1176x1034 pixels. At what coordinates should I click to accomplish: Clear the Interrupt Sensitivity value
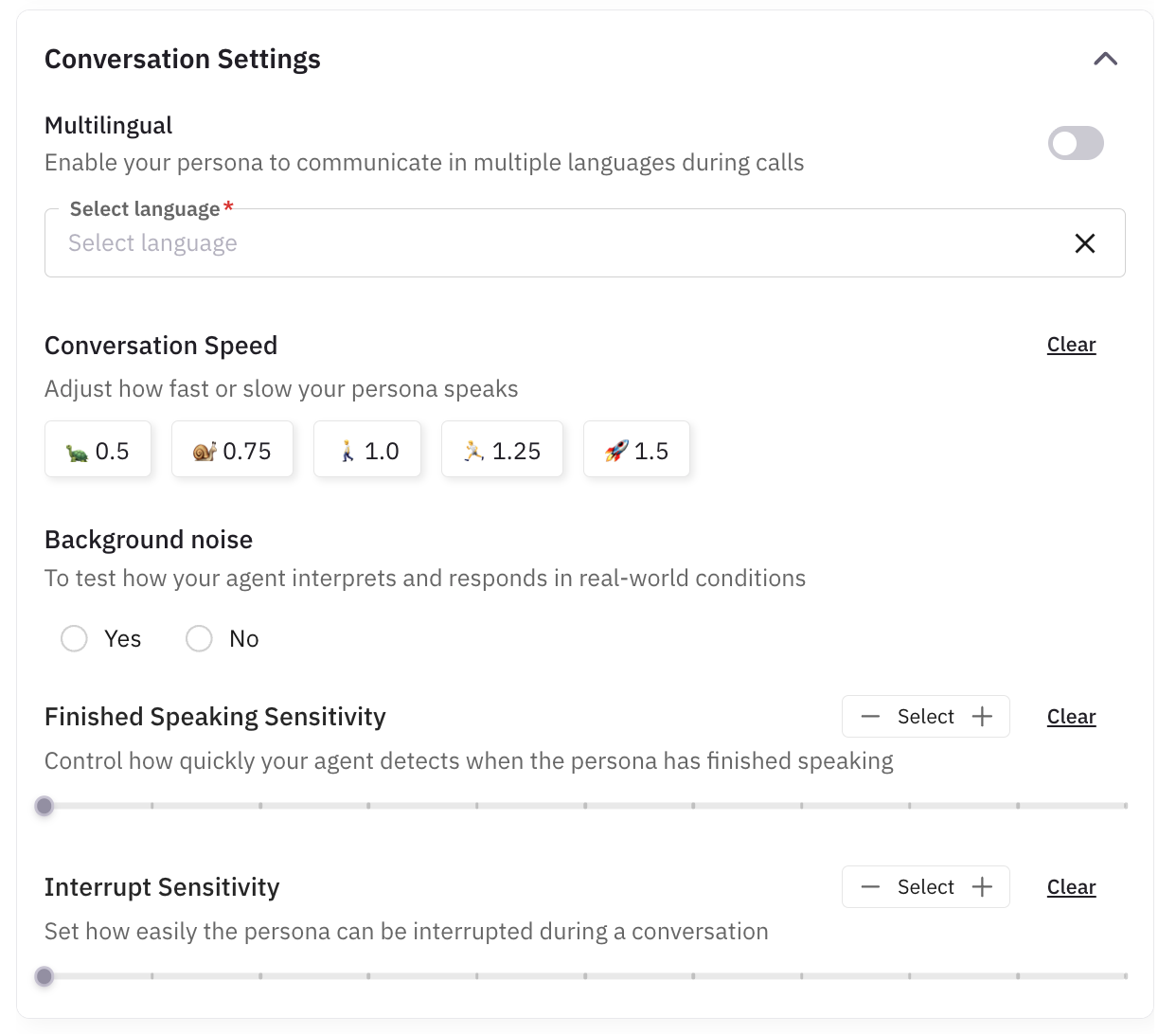click(x=1070, y=886)
